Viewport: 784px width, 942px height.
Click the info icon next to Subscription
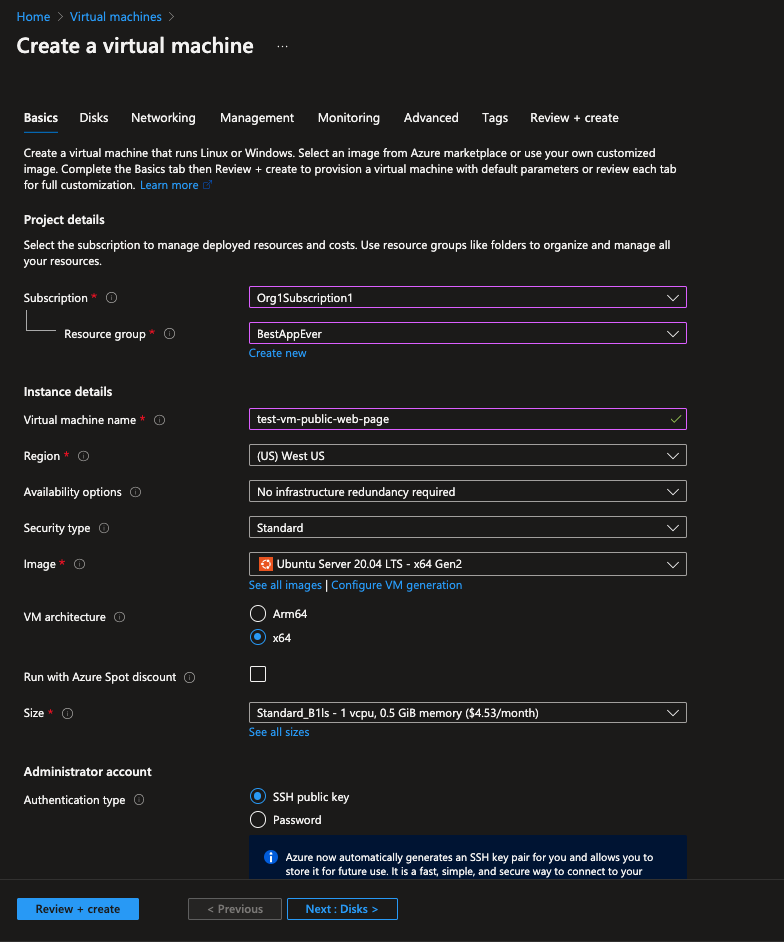[111, 297]
